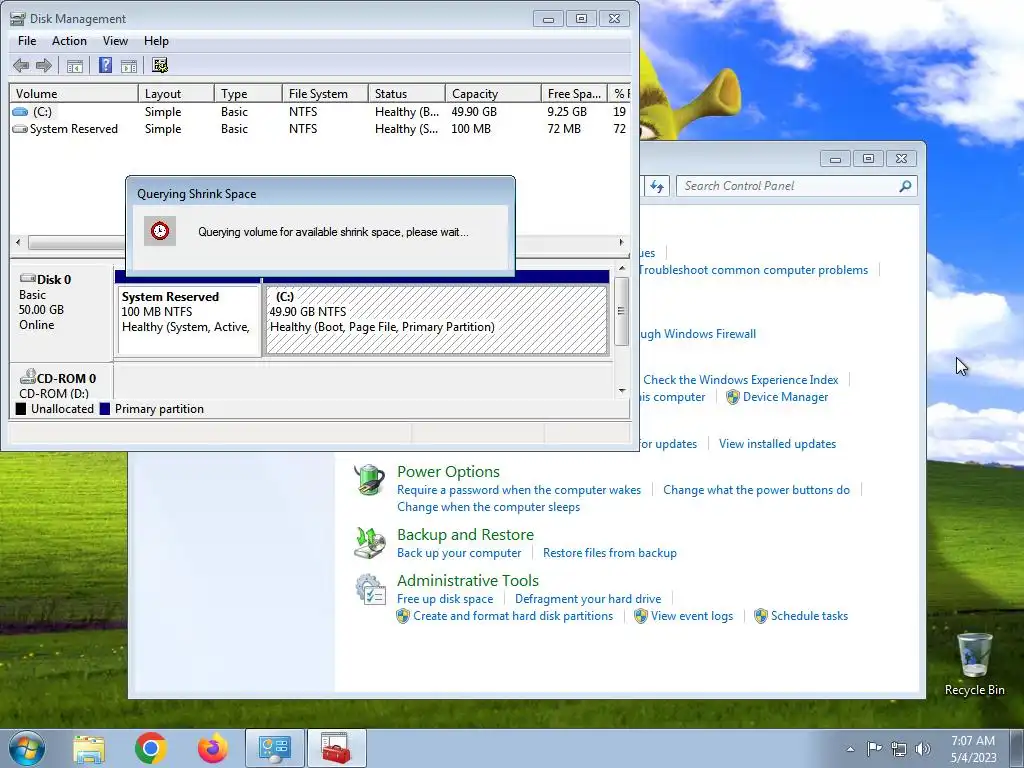The width and height of the screenshot is (1024, 768).
Task: Click the Show/Hide Console Tree toolbar icon
Action: point(75,65)
